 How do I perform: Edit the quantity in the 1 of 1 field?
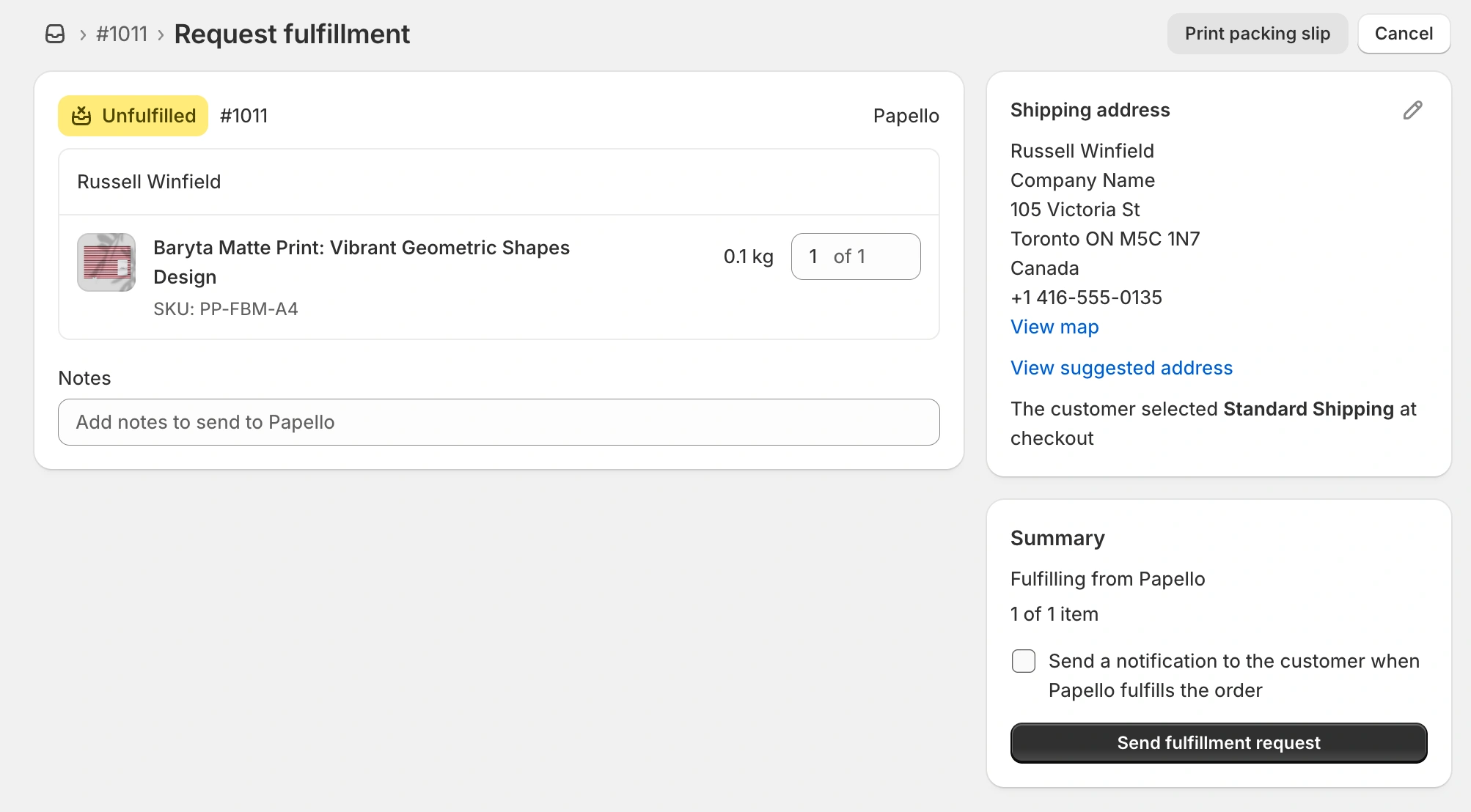point(814,256)
